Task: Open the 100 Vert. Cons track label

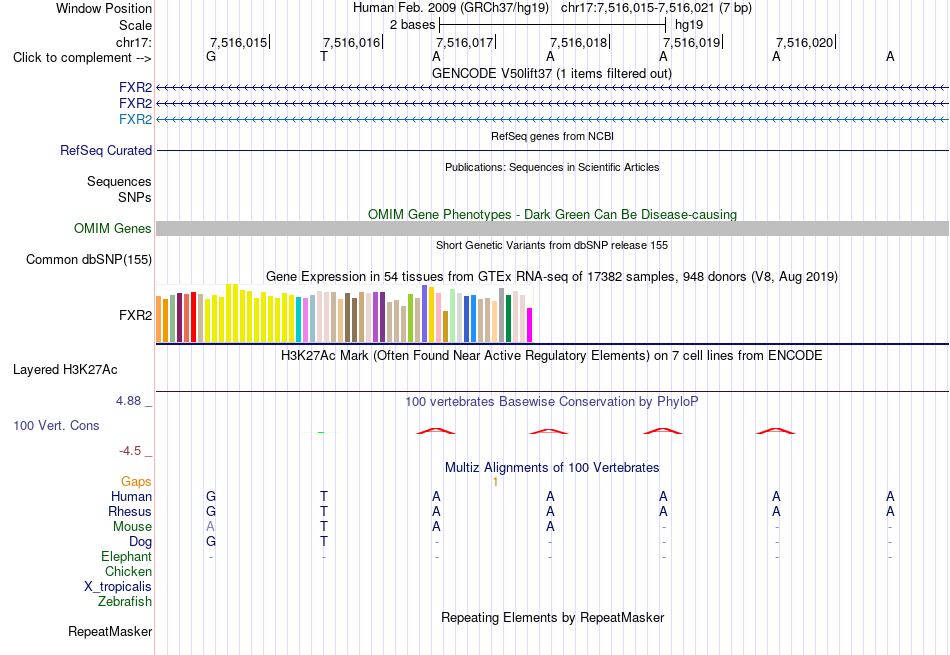Action: pyautogui.click(x=56, y=425)
